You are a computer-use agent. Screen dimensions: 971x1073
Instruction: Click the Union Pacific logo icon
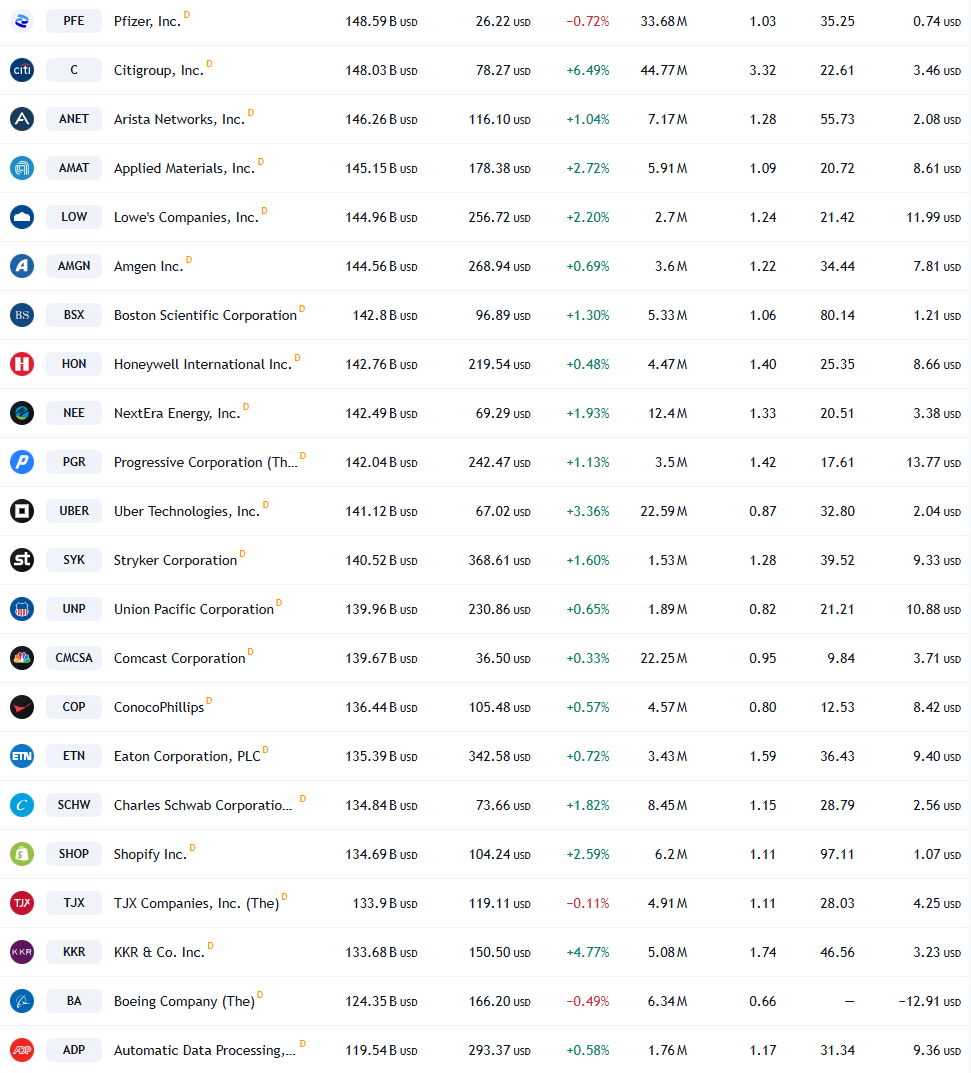(x=22, y=609)
